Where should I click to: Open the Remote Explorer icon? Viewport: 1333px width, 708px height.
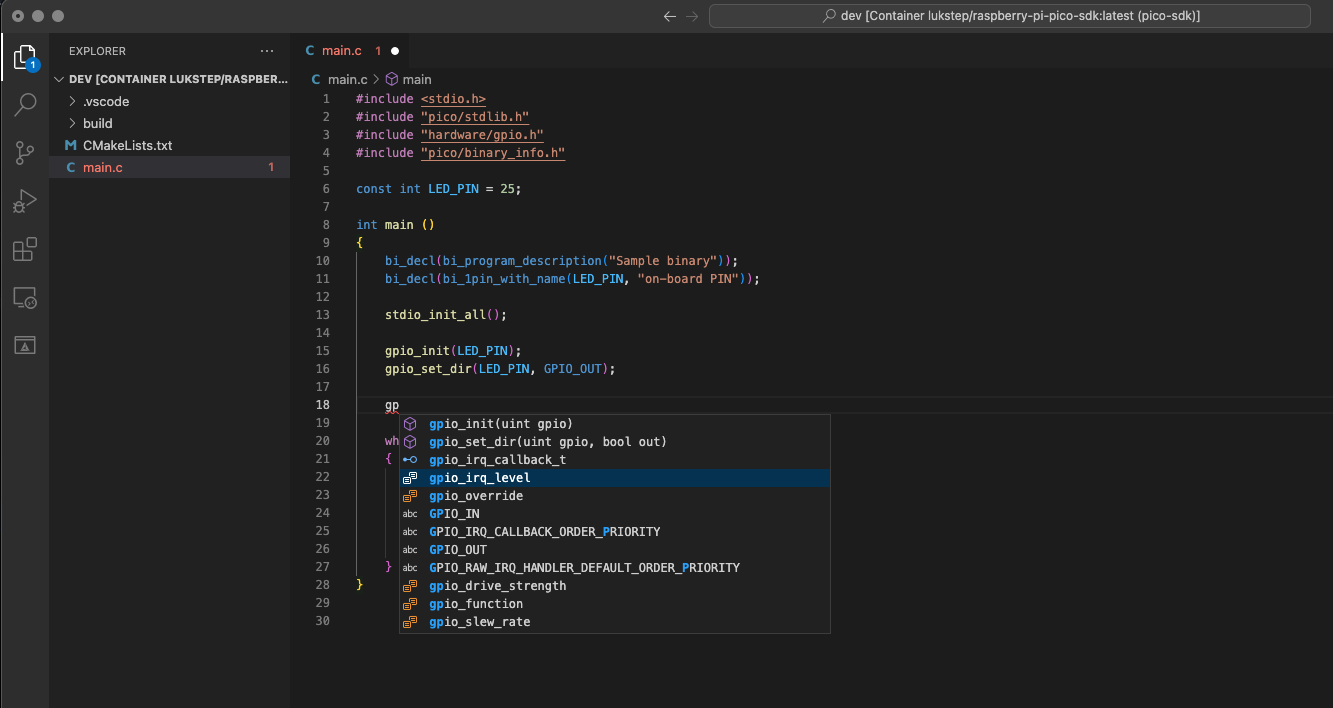coord(25,297)
